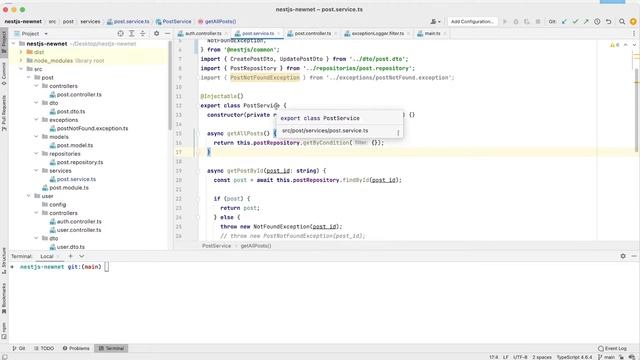Open post.repository.ts in project tree

point(80,162)
